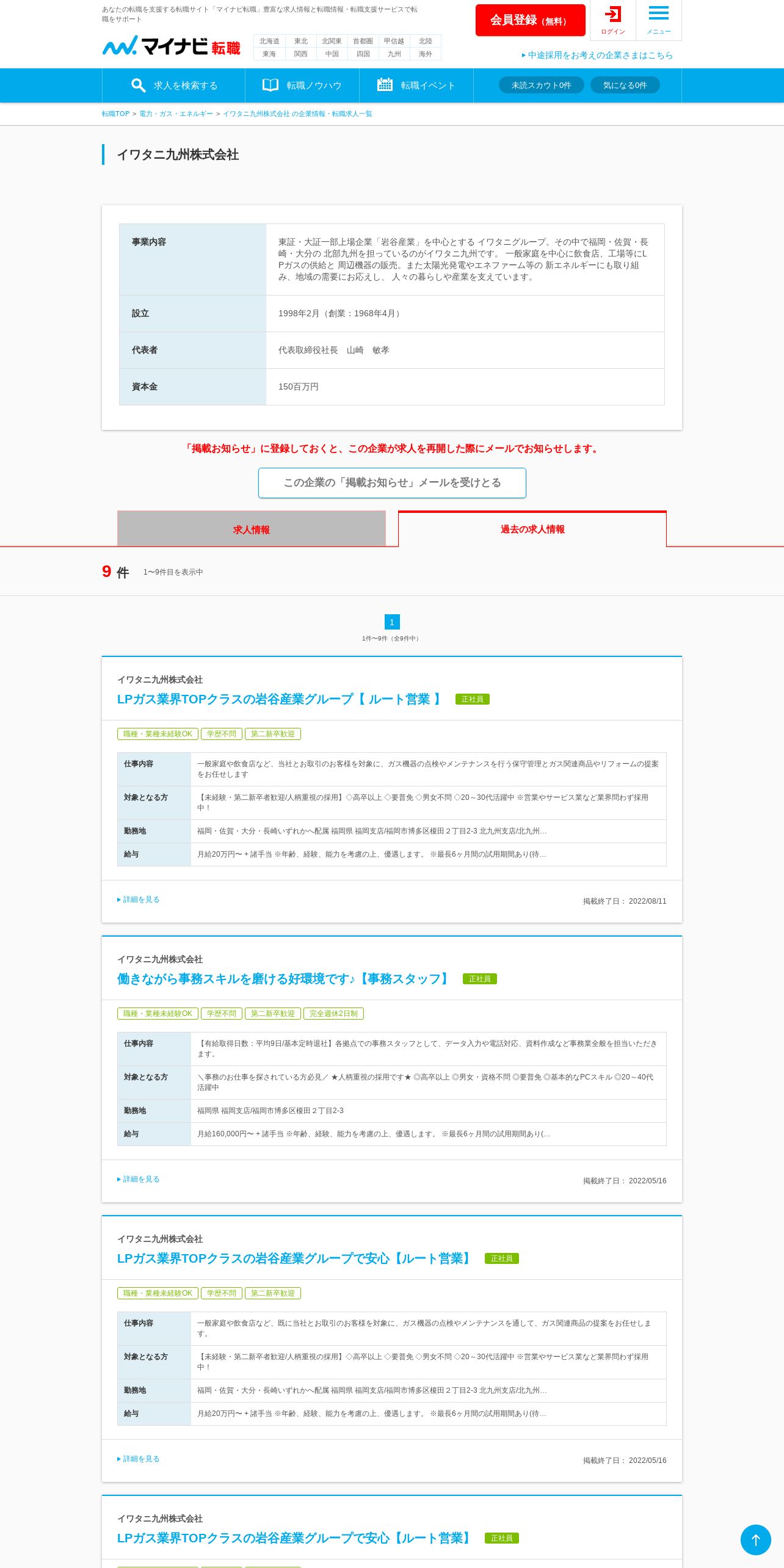The image size is (784, 1568).
Task: Click the open book know-how icon
Action: [270, 85]
